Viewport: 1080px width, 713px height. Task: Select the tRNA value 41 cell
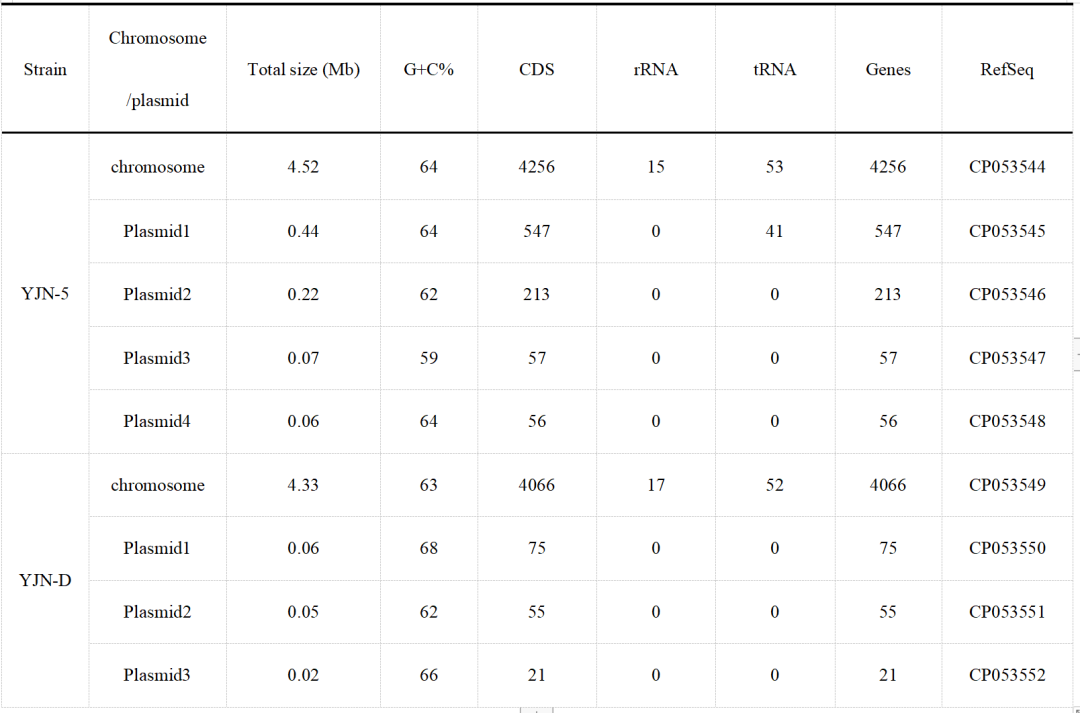(775, 231)
